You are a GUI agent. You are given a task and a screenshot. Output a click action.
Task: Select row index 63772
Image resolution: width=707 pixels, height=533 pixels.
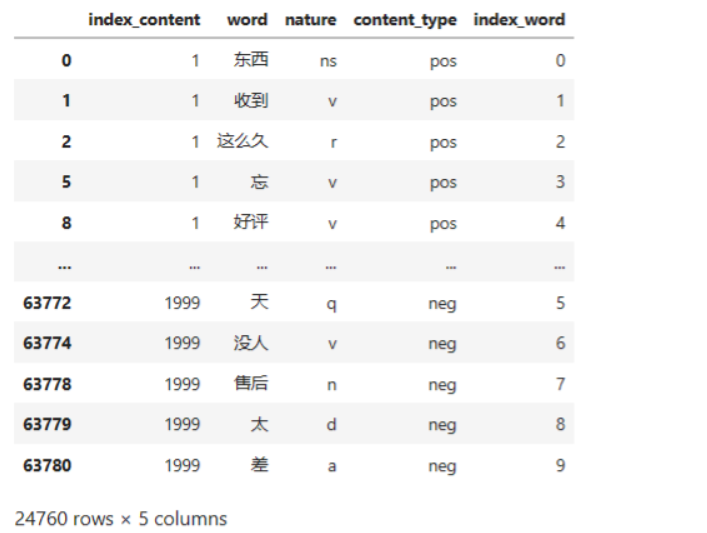point(47,303)
